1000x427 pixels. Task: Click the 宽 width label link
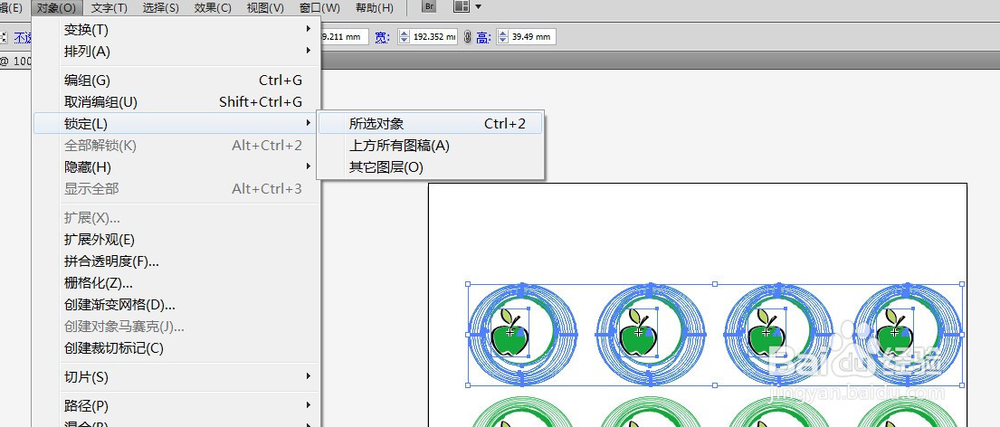382,38
